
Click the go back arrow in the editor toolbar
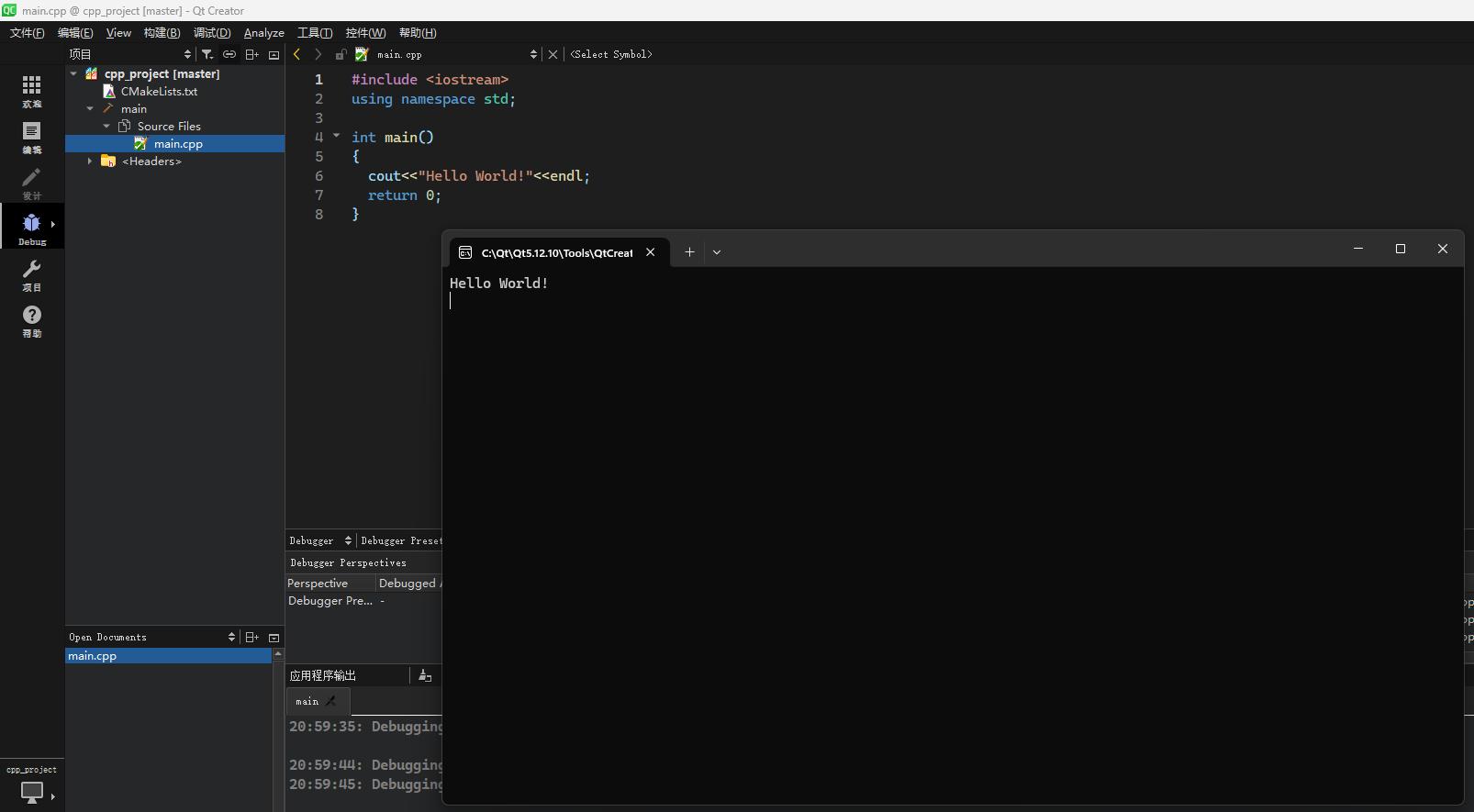296,54
